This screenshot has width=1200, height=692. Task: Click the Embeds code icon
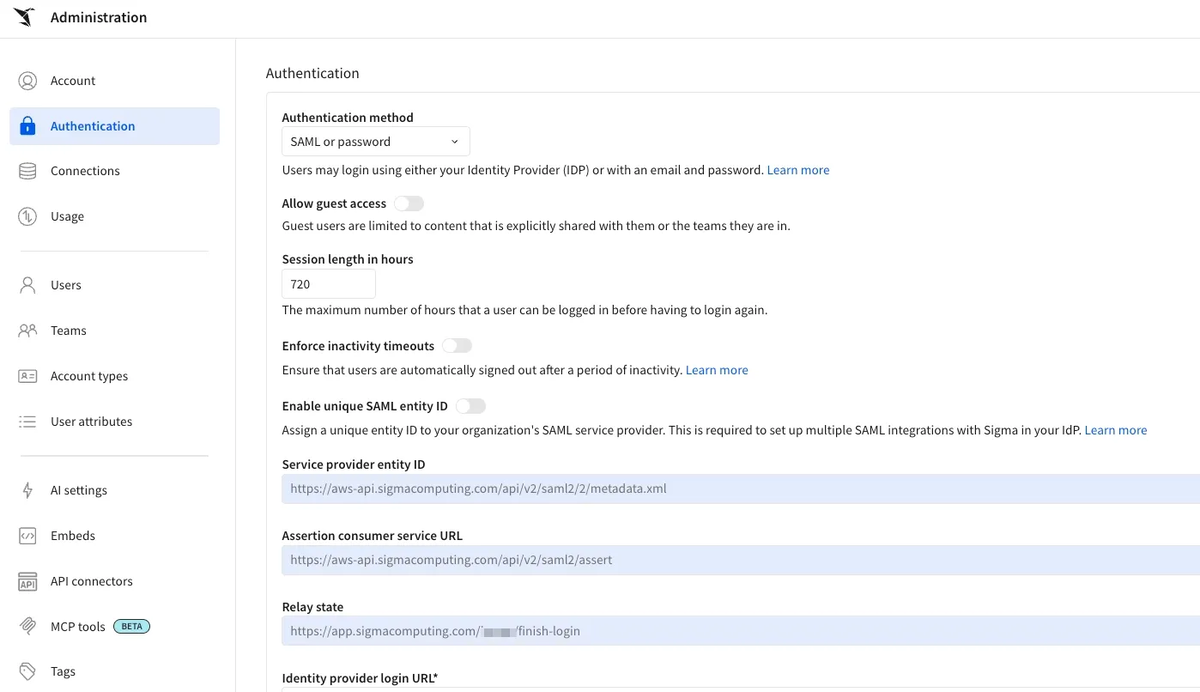pos(28,536)
